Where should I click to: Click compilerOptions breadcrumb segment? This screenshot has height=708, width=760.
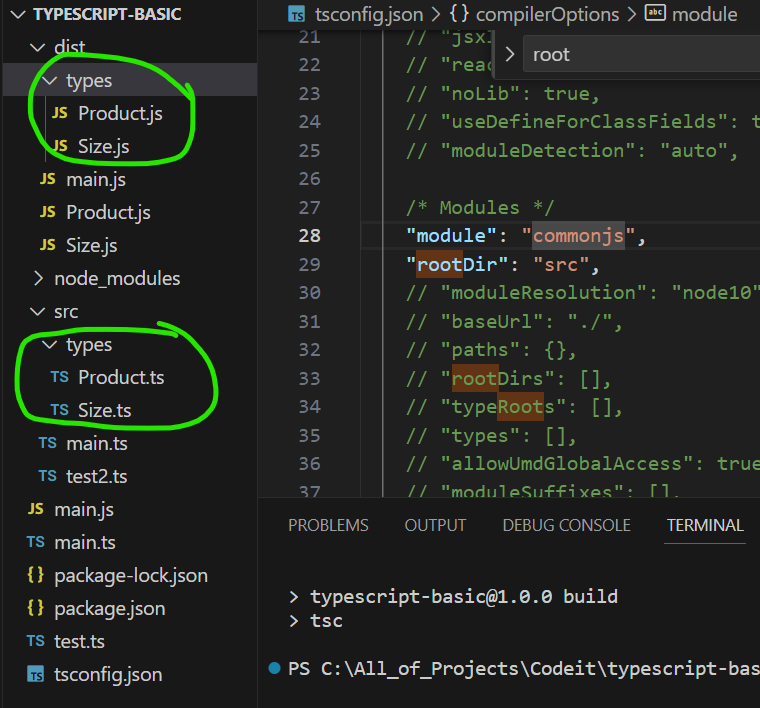[x=547, y=15]
